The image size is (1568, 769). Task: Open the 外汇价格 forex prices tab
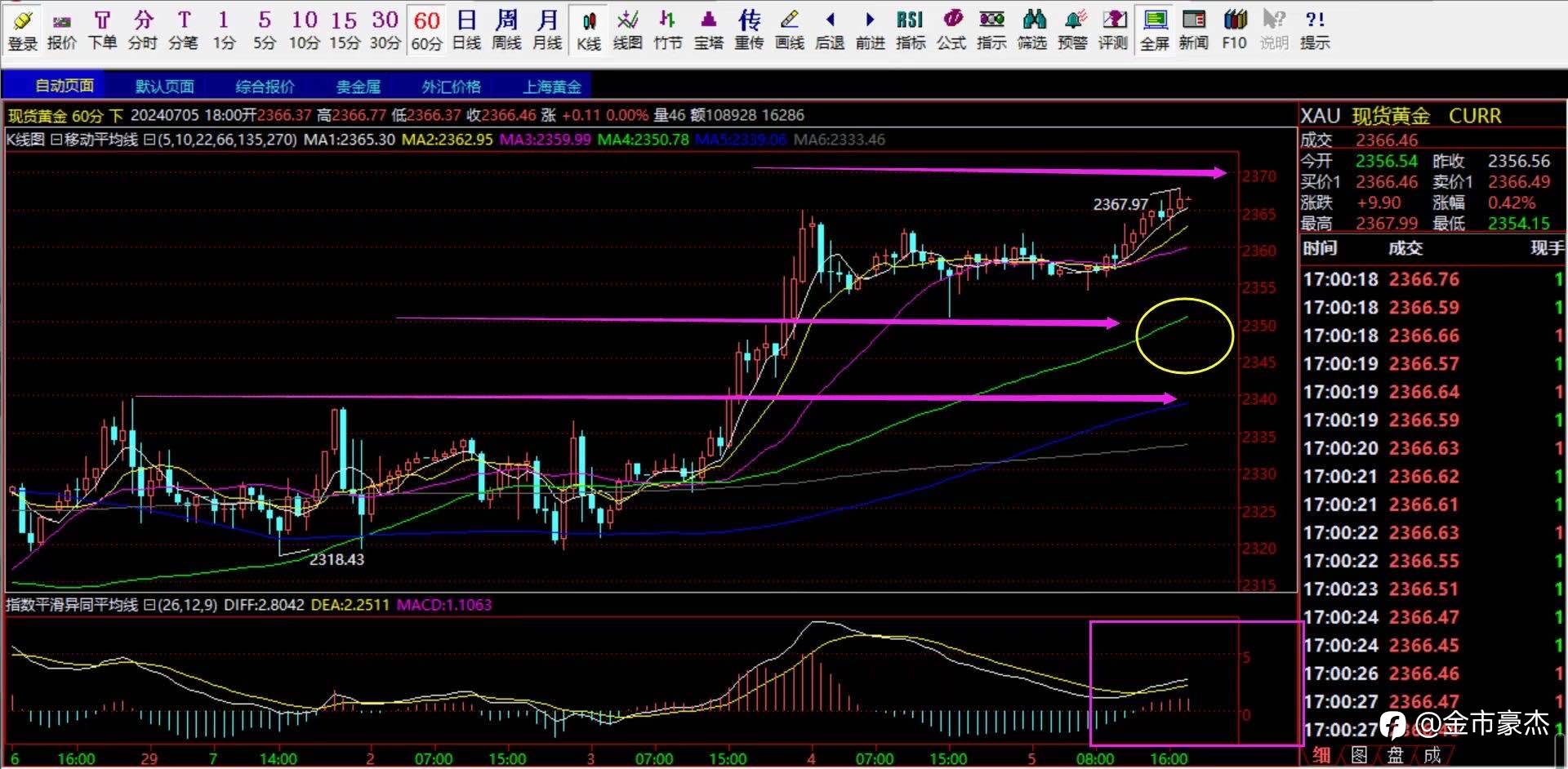click(451, 87)
